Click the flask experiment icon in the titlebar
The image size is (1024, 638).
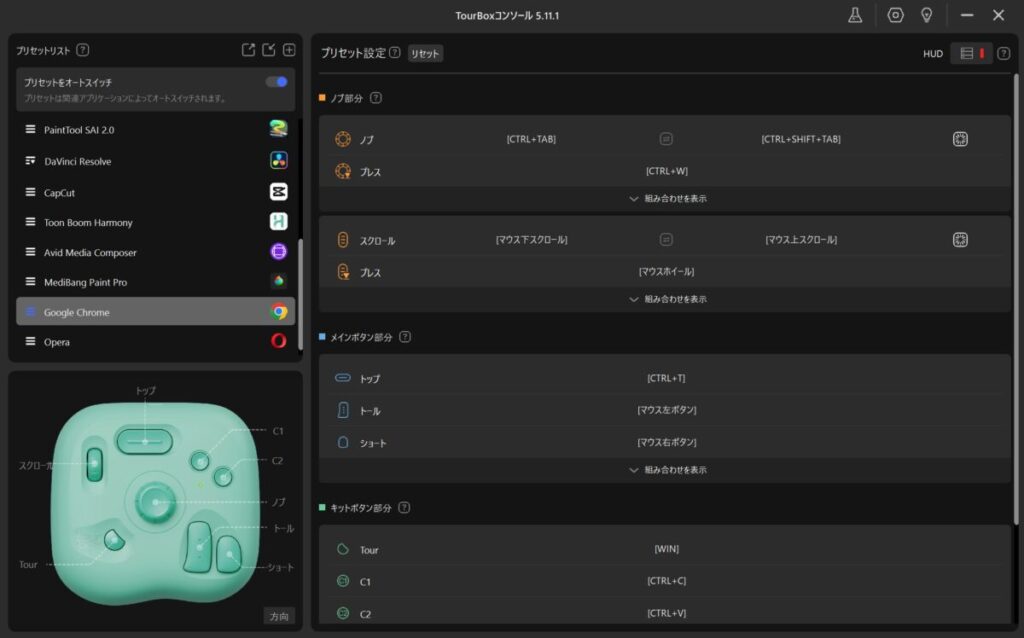tap(855, 15)
